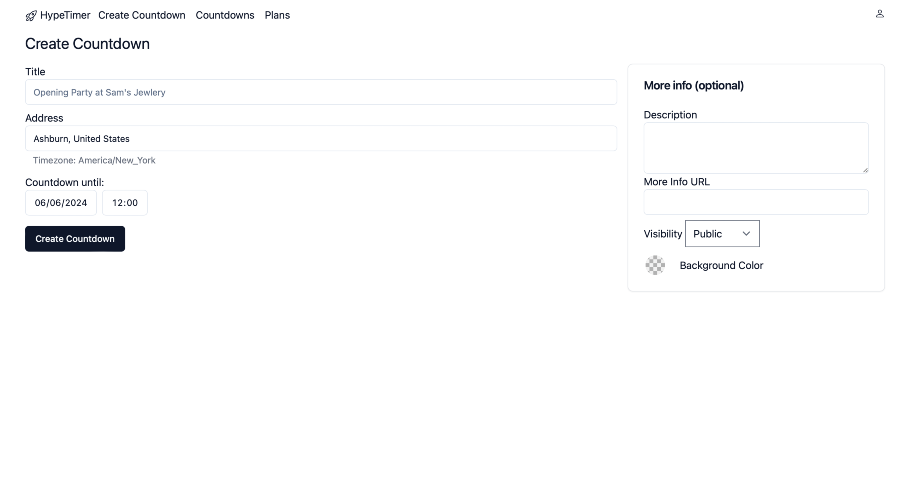Click the Visibility label

click(x=663, y=234)
